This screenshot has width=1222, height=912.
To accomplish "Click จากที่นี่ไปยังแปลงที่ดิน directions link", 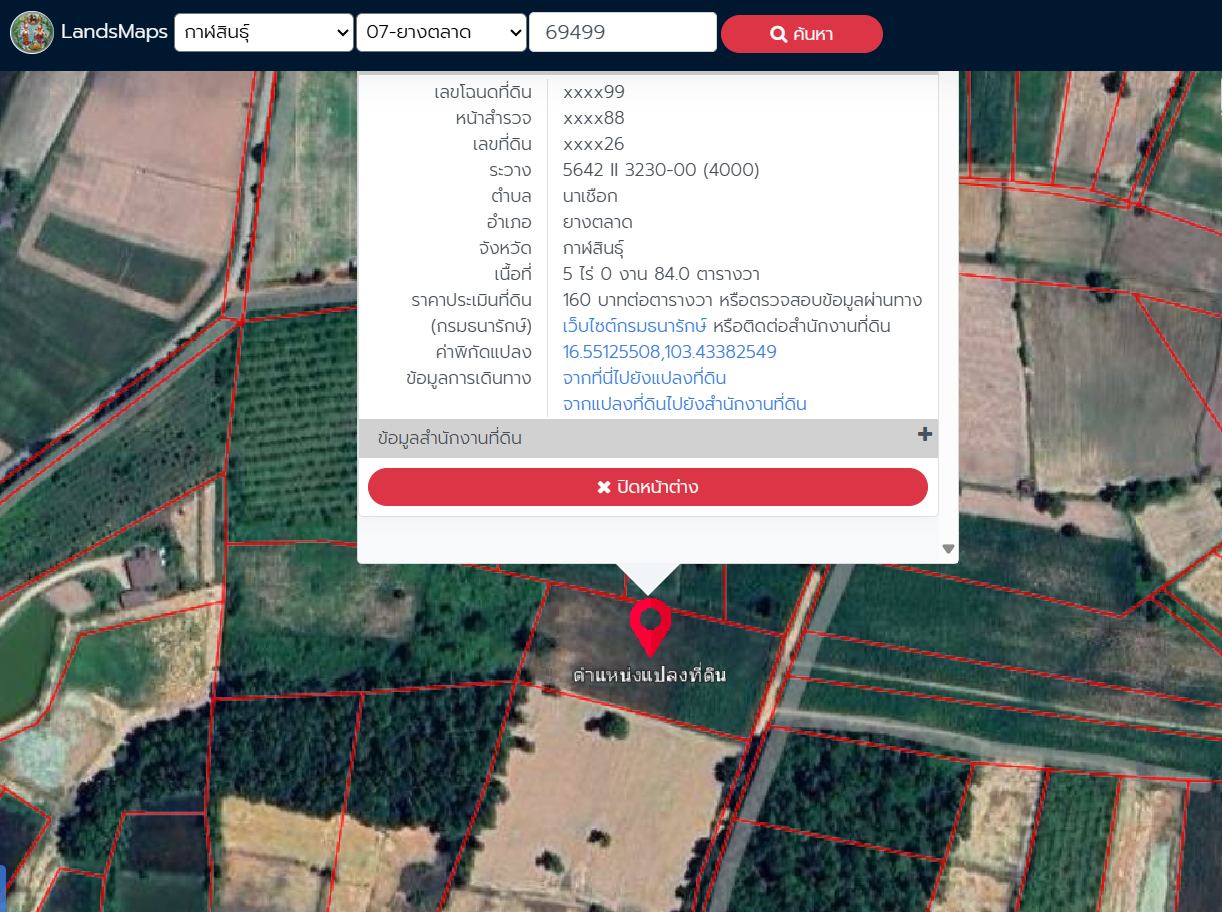I will 644,378.
